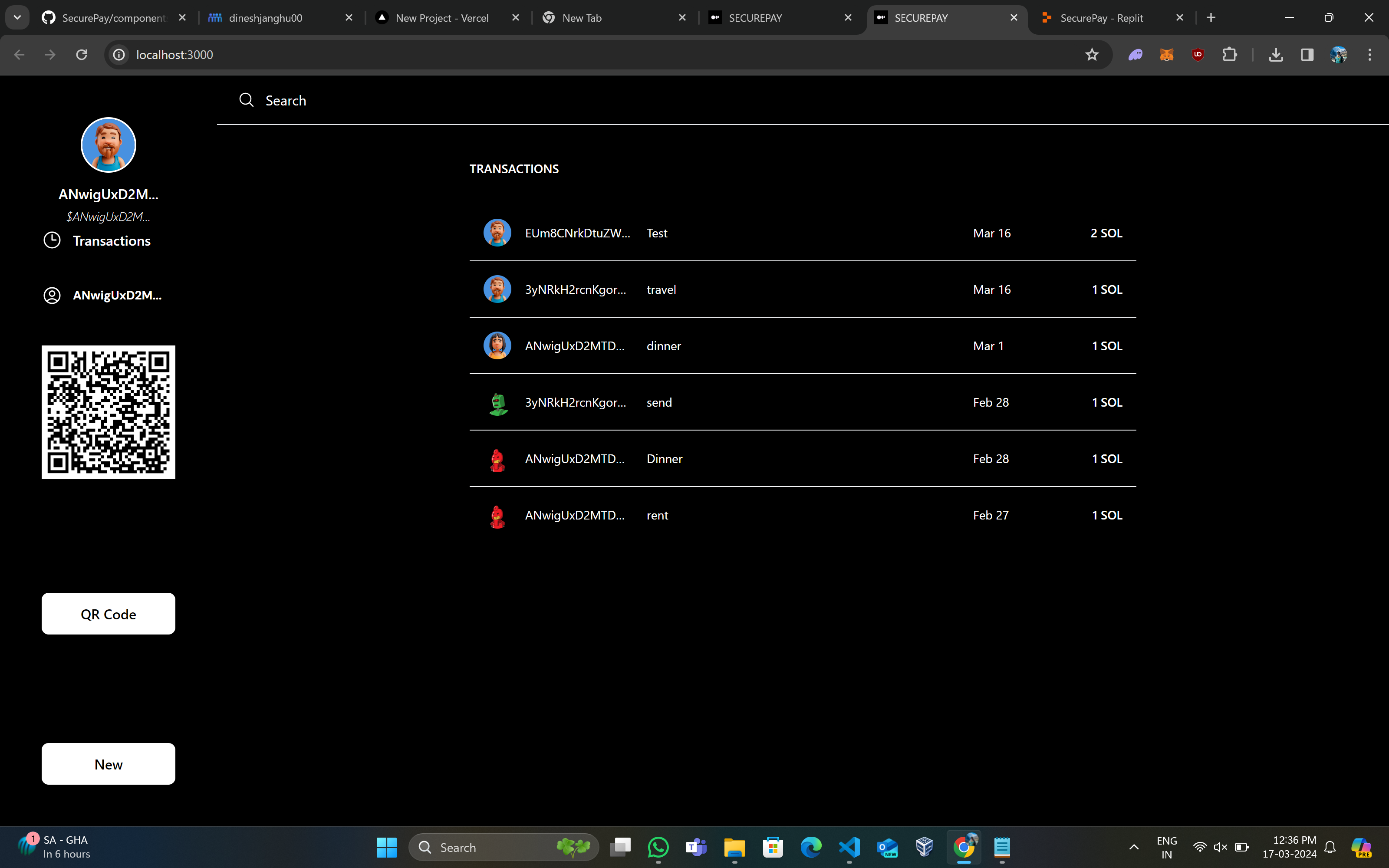Viewport: 1389px width, 868px height.
Task: Reload the localhost page
Action: (x=82, y=55)
